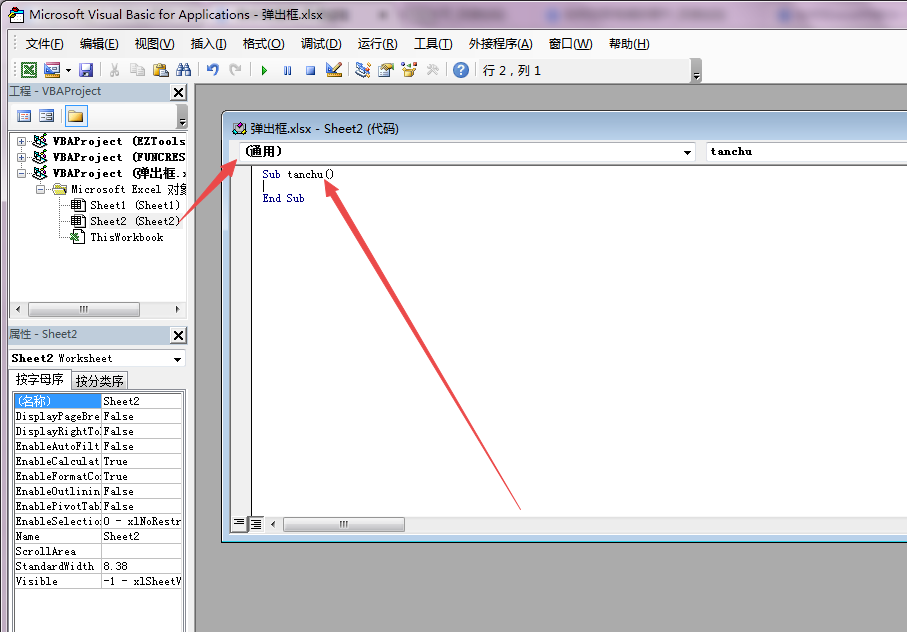Select Sheet2 (Sheet2) in project tree
907x632 pixels.
pyautogui.click(x=125, y=221)
